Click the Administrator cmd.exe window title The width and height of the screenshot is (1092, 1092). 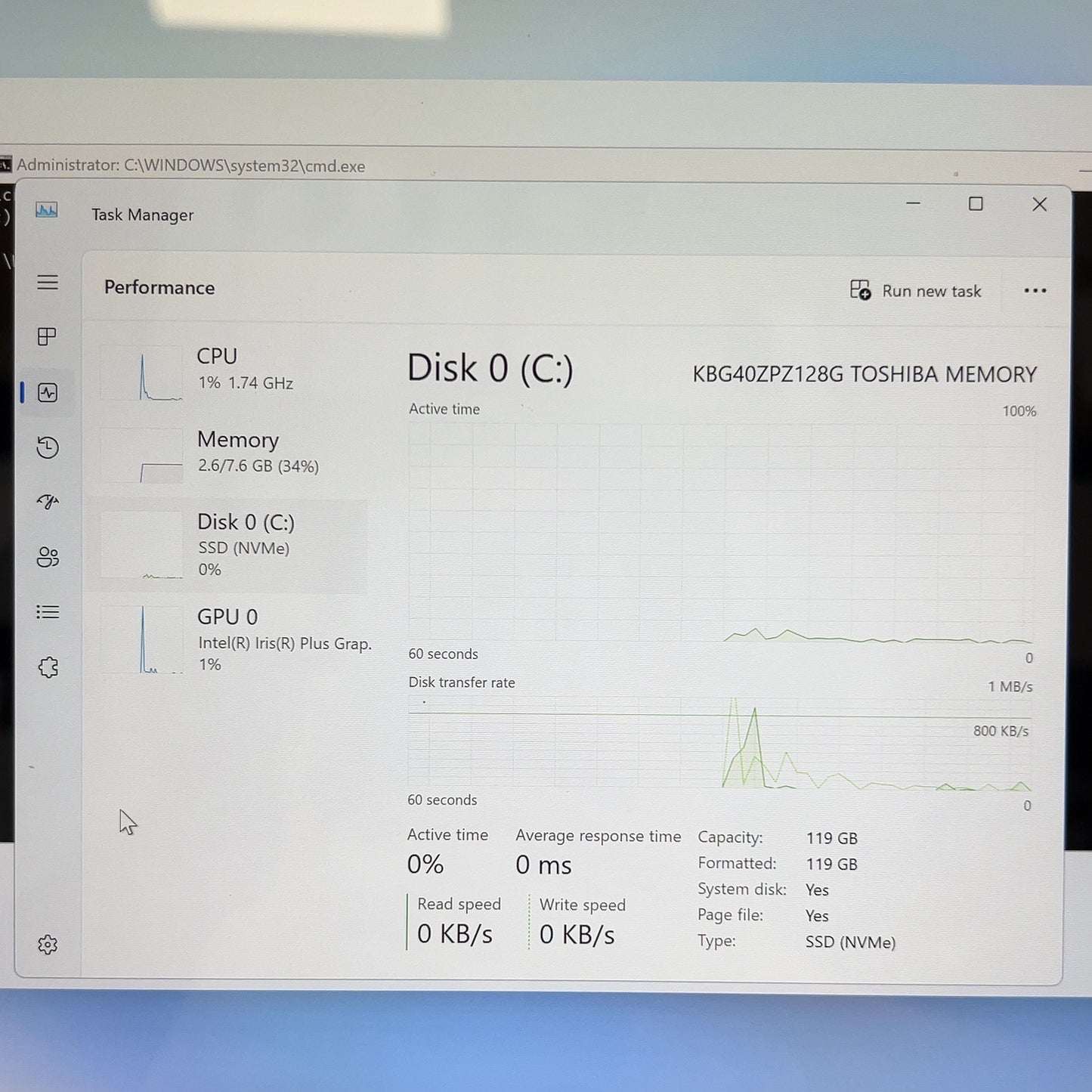coord(190,166)
